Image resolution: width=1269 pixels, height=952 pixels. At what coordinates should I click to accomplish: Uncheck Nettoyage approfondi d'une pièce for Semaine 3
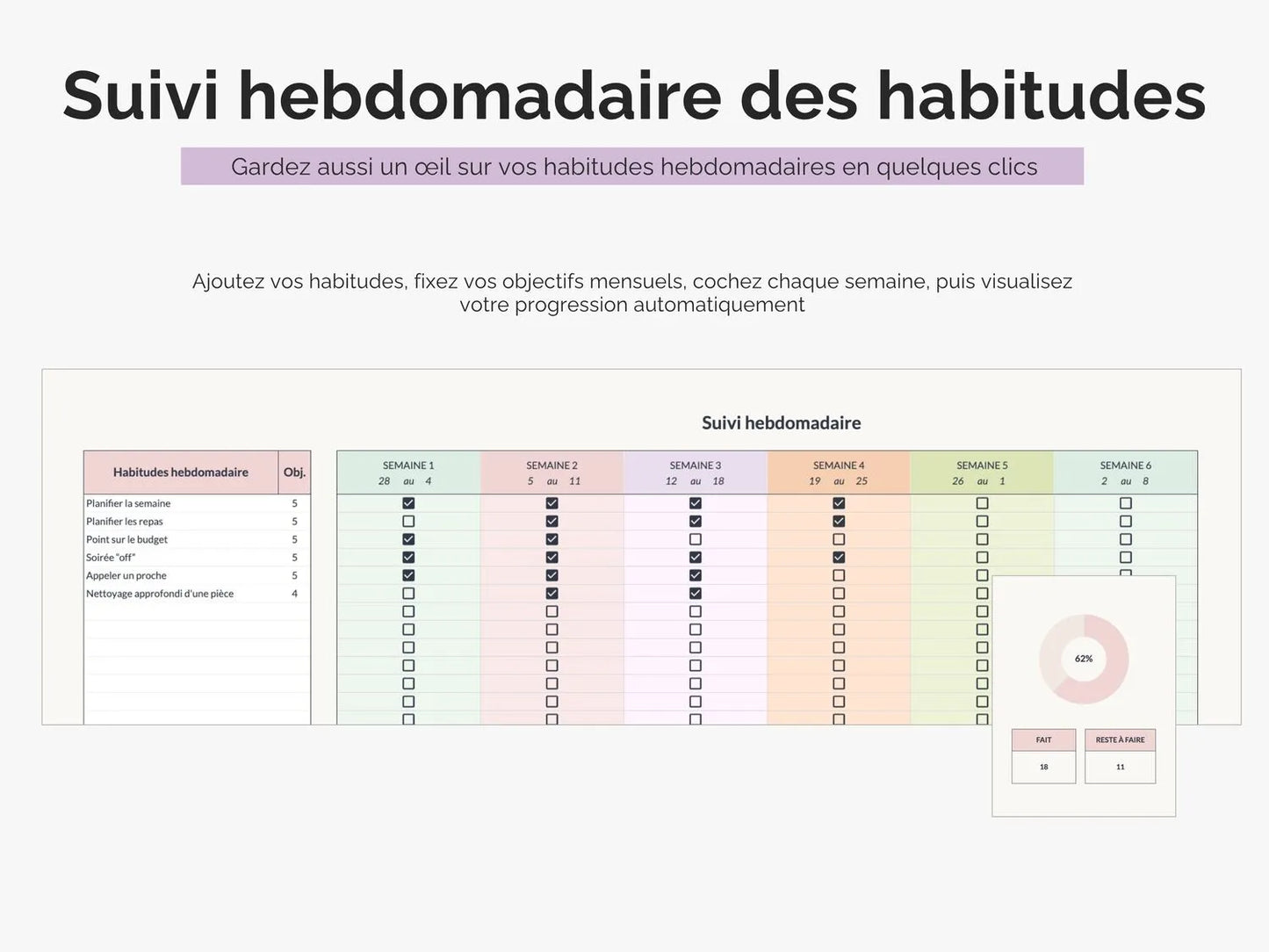(696, 594)
